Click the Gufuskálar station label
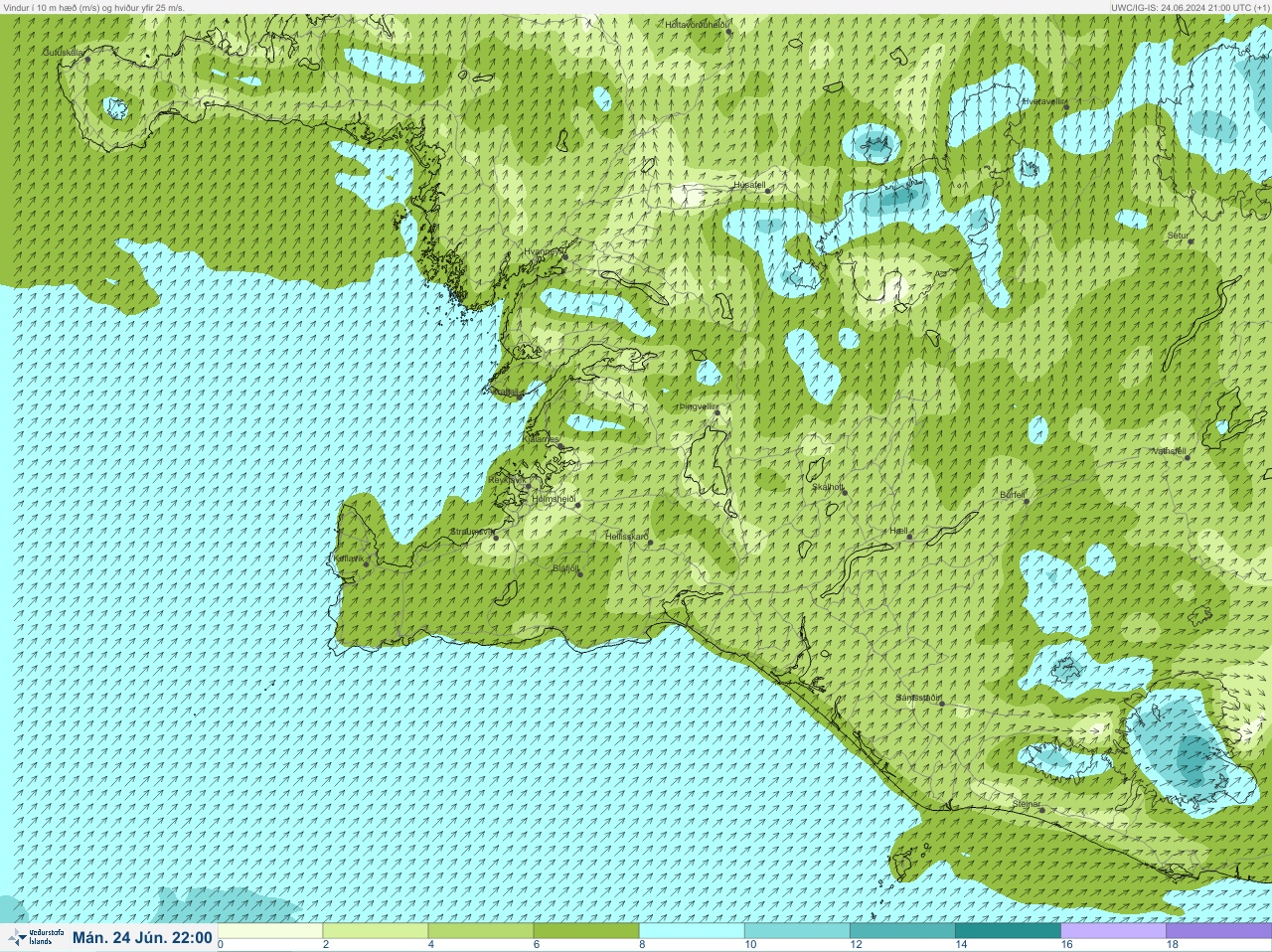Image resolution: width=1272 pixels, height=952 pixels. [x=63, y=52]
